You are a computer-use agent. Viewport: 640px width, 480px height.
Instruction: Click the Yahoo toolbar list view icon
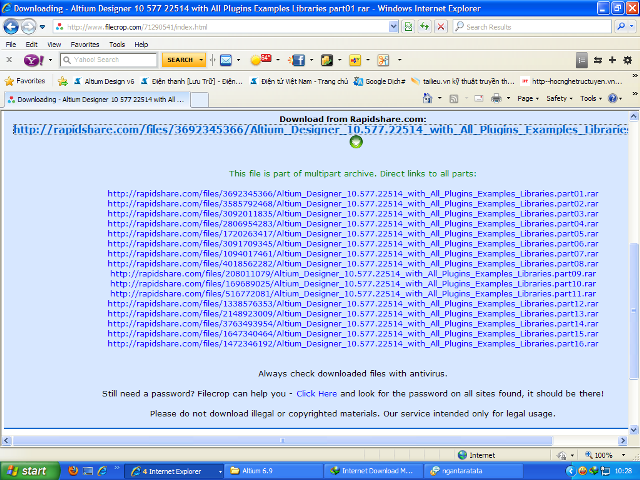coord(581,60)
